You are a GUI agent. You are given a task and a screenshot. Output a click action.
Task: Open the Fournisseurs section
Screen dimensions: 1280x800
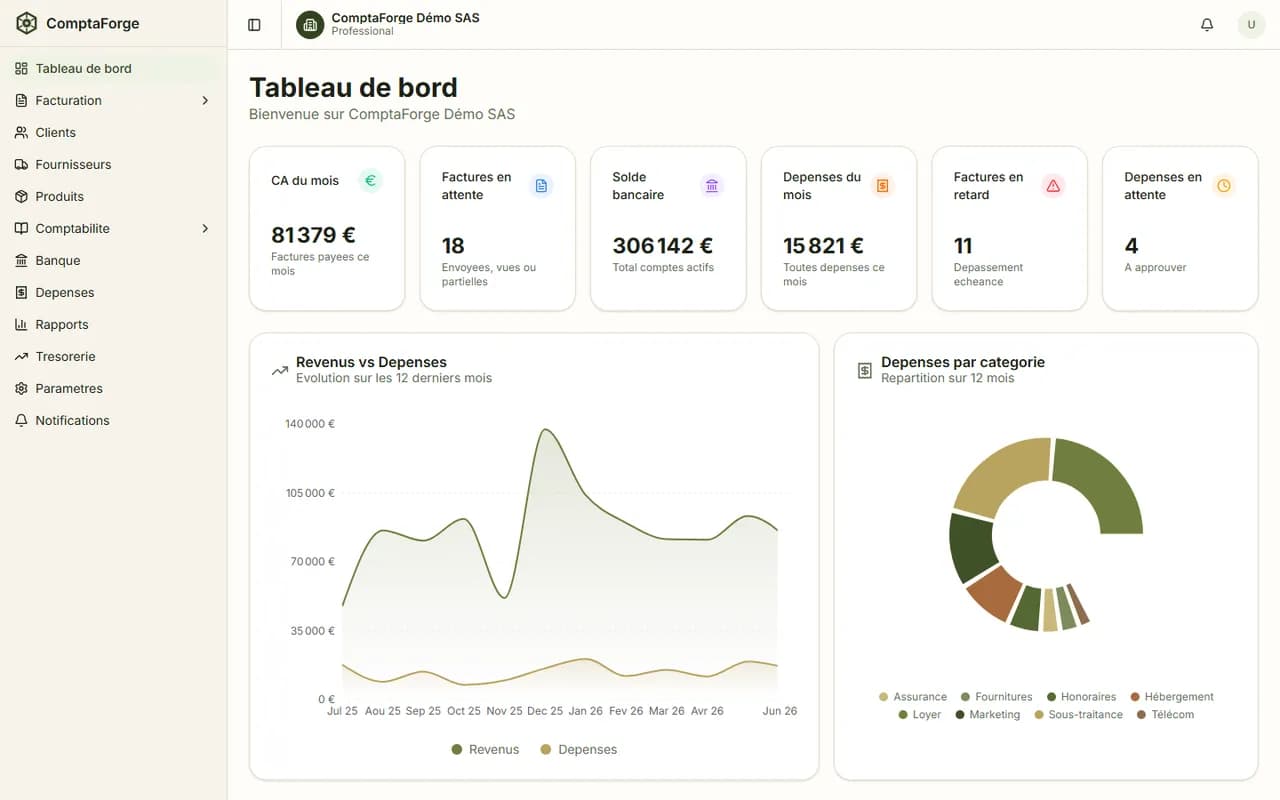tap(113, 165)
